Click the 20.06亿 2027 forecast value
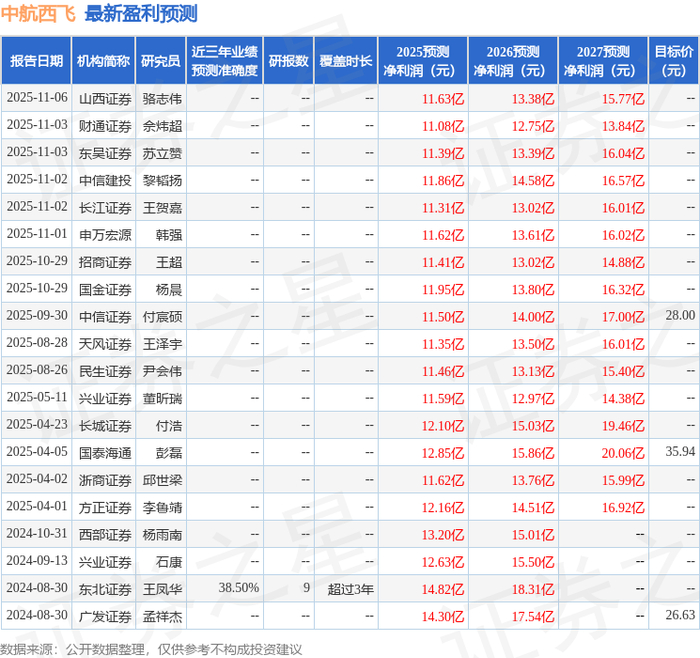Image resolution: width=700 pixels, height=658 pixels. click(623, 453)
